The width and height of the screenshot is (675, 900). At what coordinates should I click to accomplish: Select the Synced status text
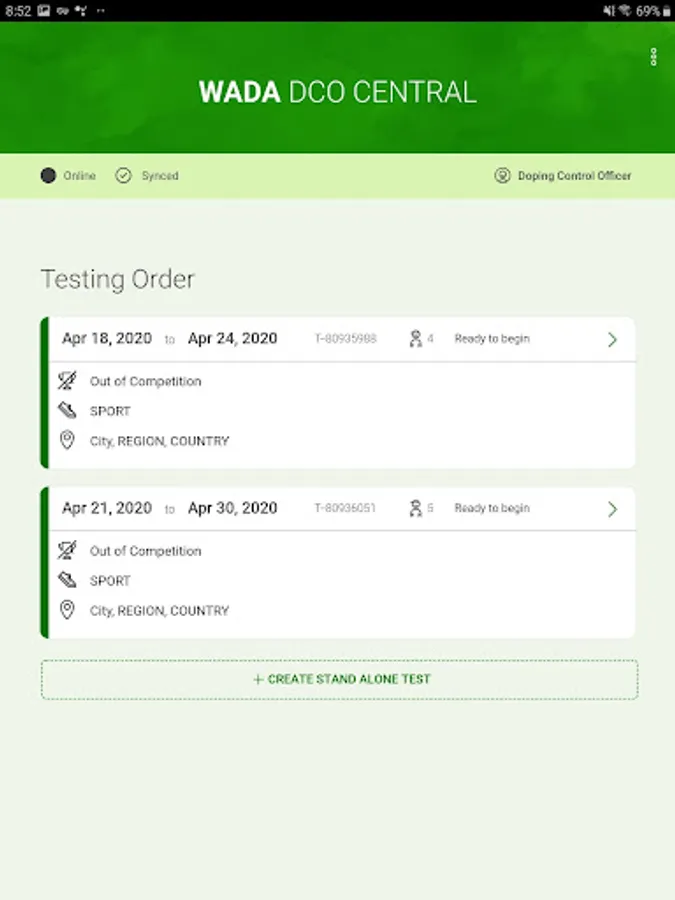[x=160, y=176]
